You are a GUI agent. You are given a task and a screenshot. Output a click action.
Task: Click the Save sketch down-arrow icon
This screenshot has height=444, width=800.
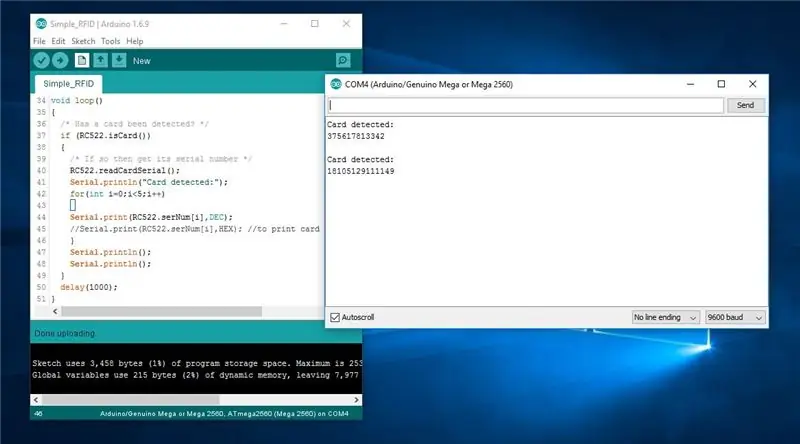point(119,60)
